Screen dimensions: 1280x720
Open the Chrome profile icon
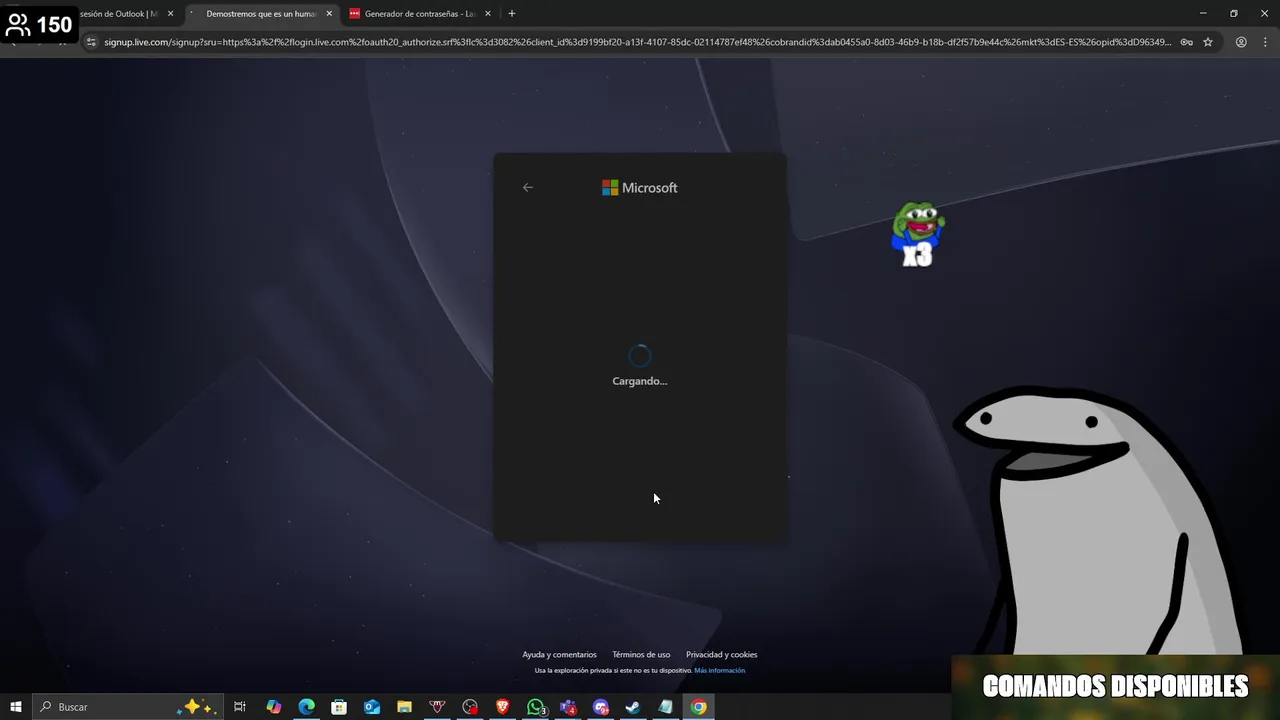coord(1241,42)
